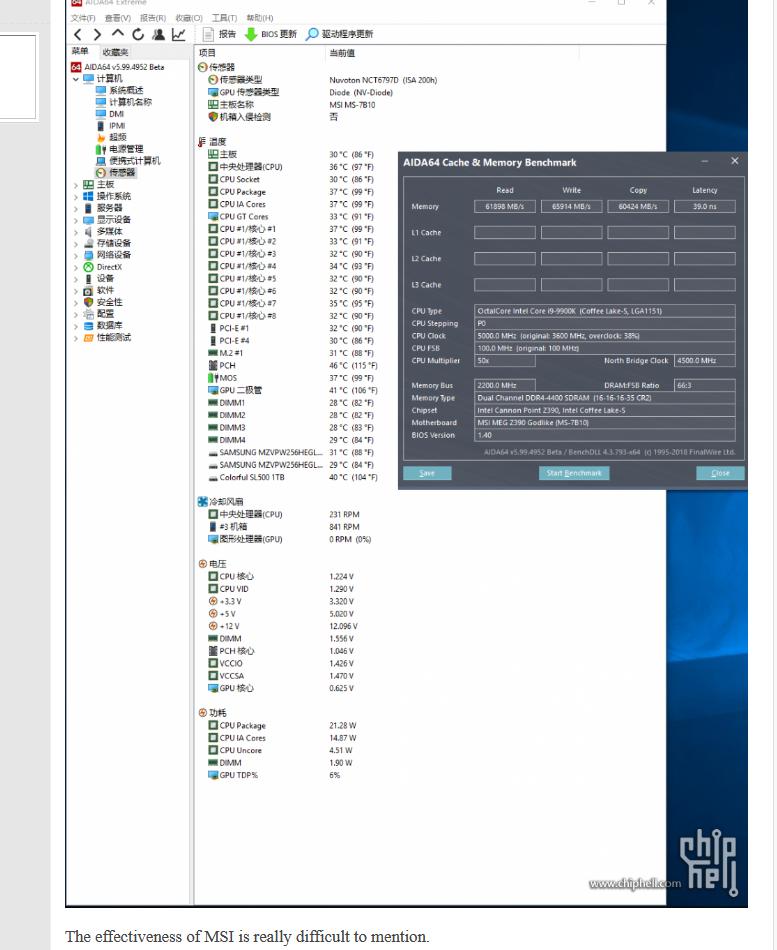Click the 配置 configuration icon in tree
The width and height of the screenshot is (777, 950).
pos(88,314)
